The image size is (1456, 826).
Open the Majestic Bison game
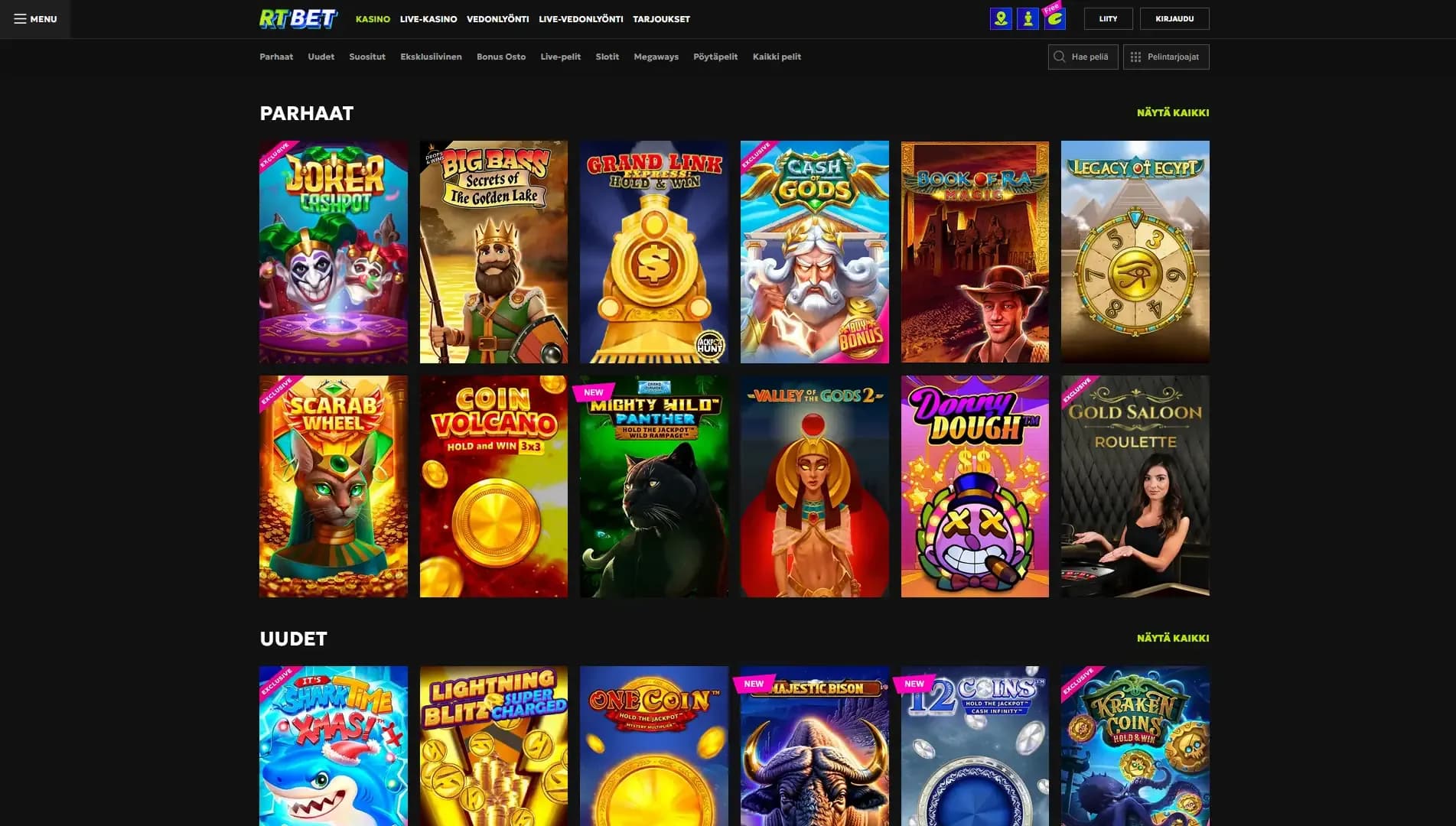click(x=815, y=746)
